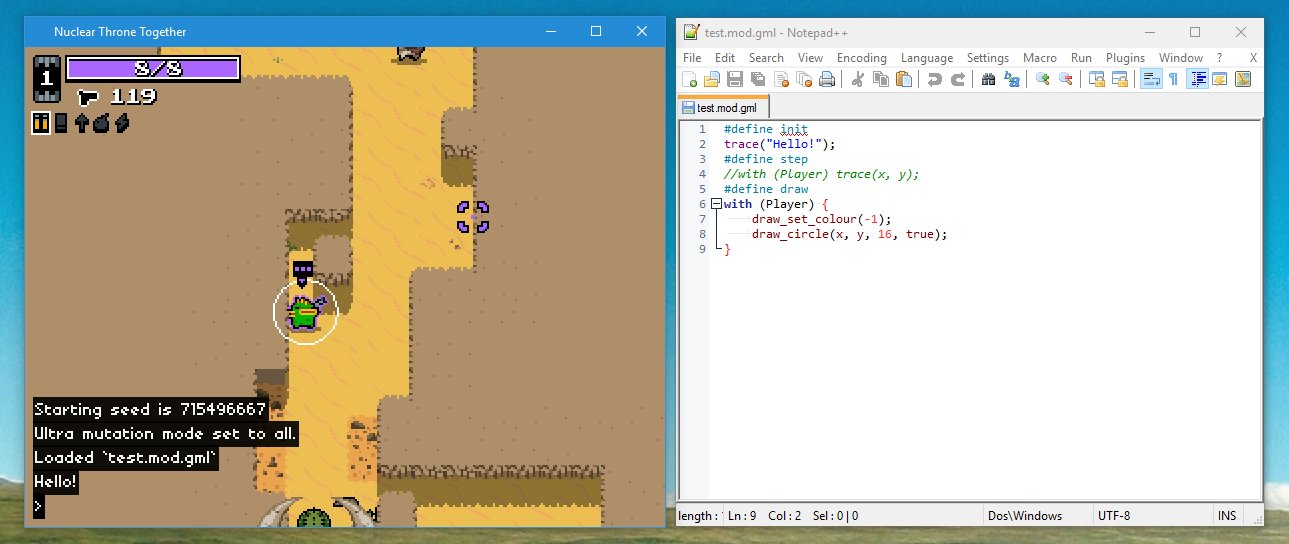Click the highlighted bullet ammo type icon
The width and height of the screenshot is (1289, 544).
[41, 123]
